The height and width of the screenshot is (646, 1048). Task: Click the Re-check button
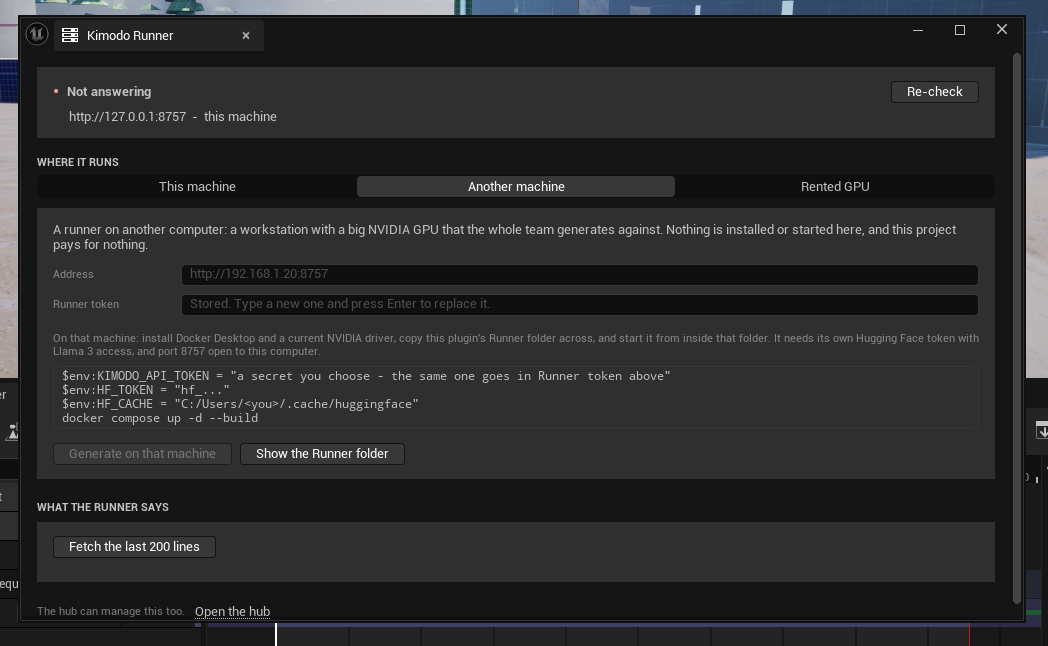click(934, 92)
